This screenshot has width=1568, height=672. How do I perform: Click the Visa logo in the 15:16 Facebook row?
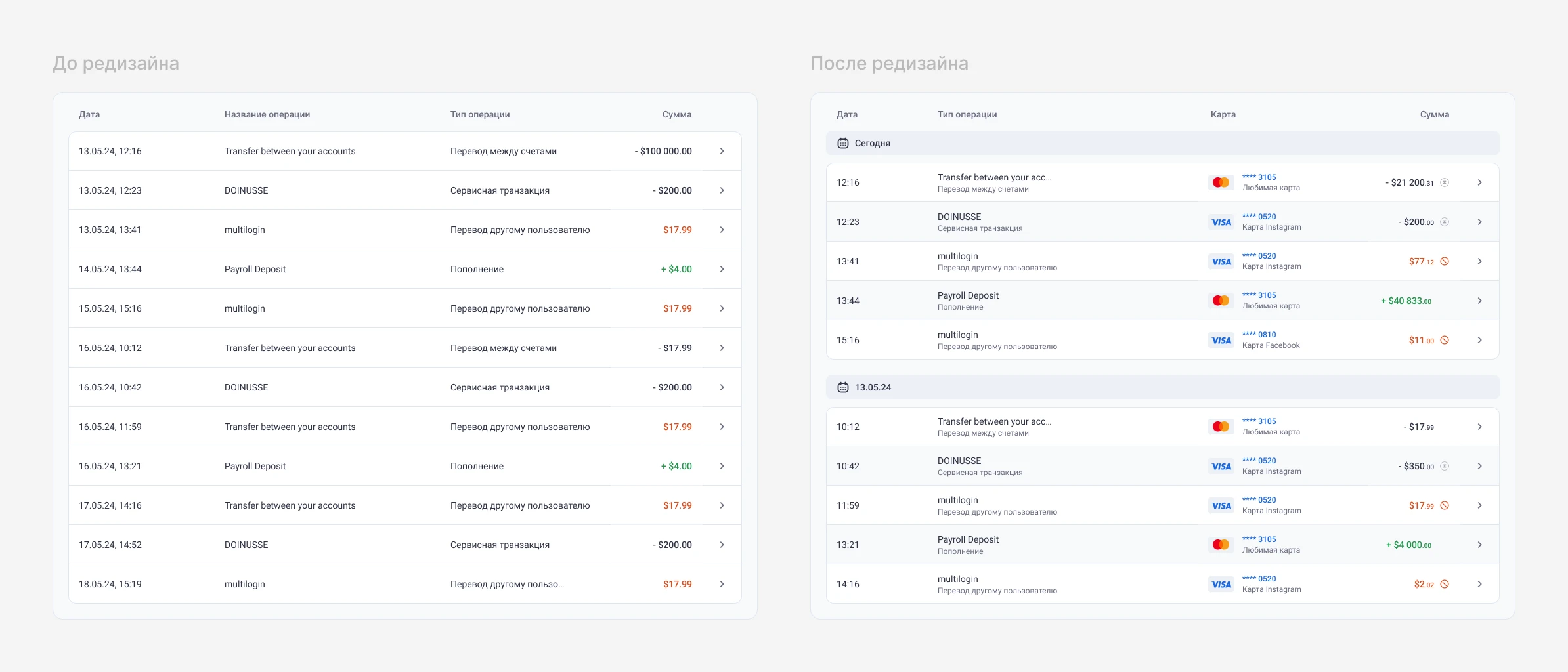[x=1221, y=340]
